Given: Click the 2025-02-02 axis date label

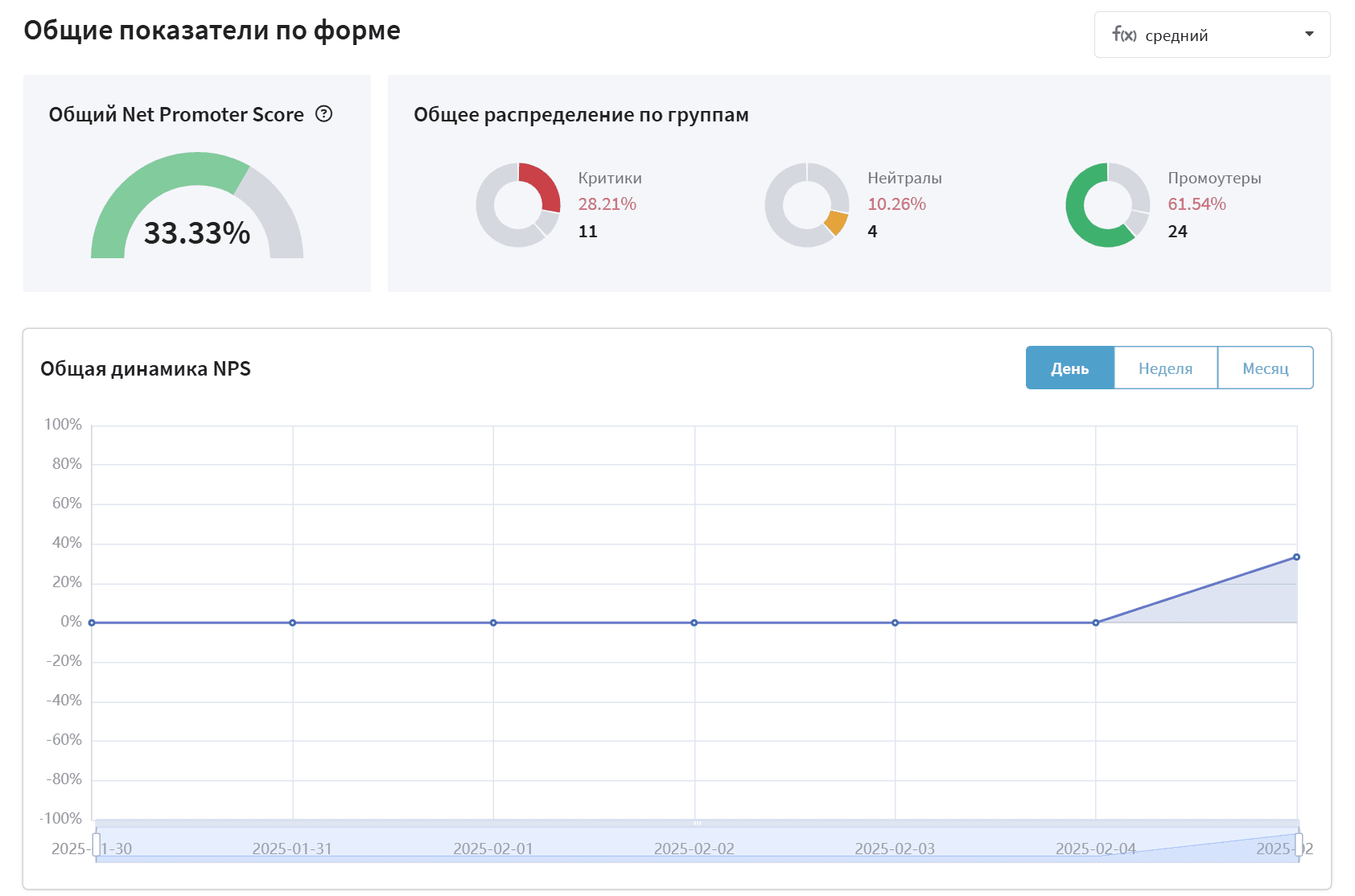Looking at the screenshot, I should pyautogui.click(x=694, y=849).
